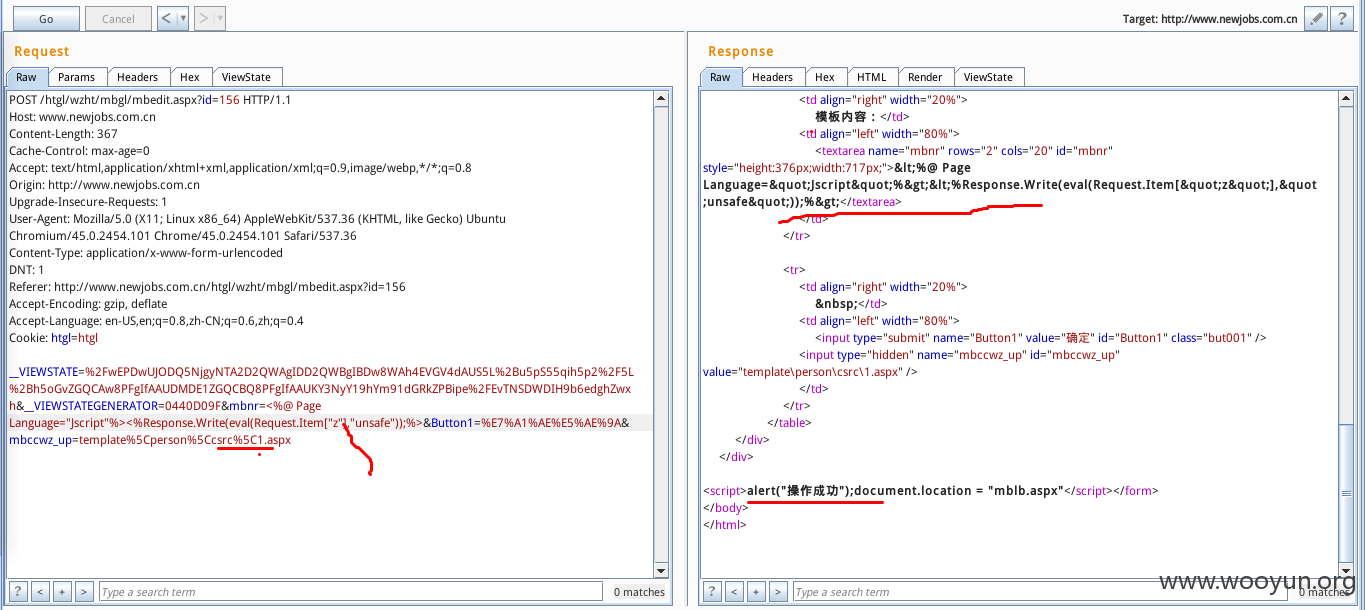This screenshot has height=610, width=1365.
Task: Click the Cancel button
Action: [x=118, y=18]
